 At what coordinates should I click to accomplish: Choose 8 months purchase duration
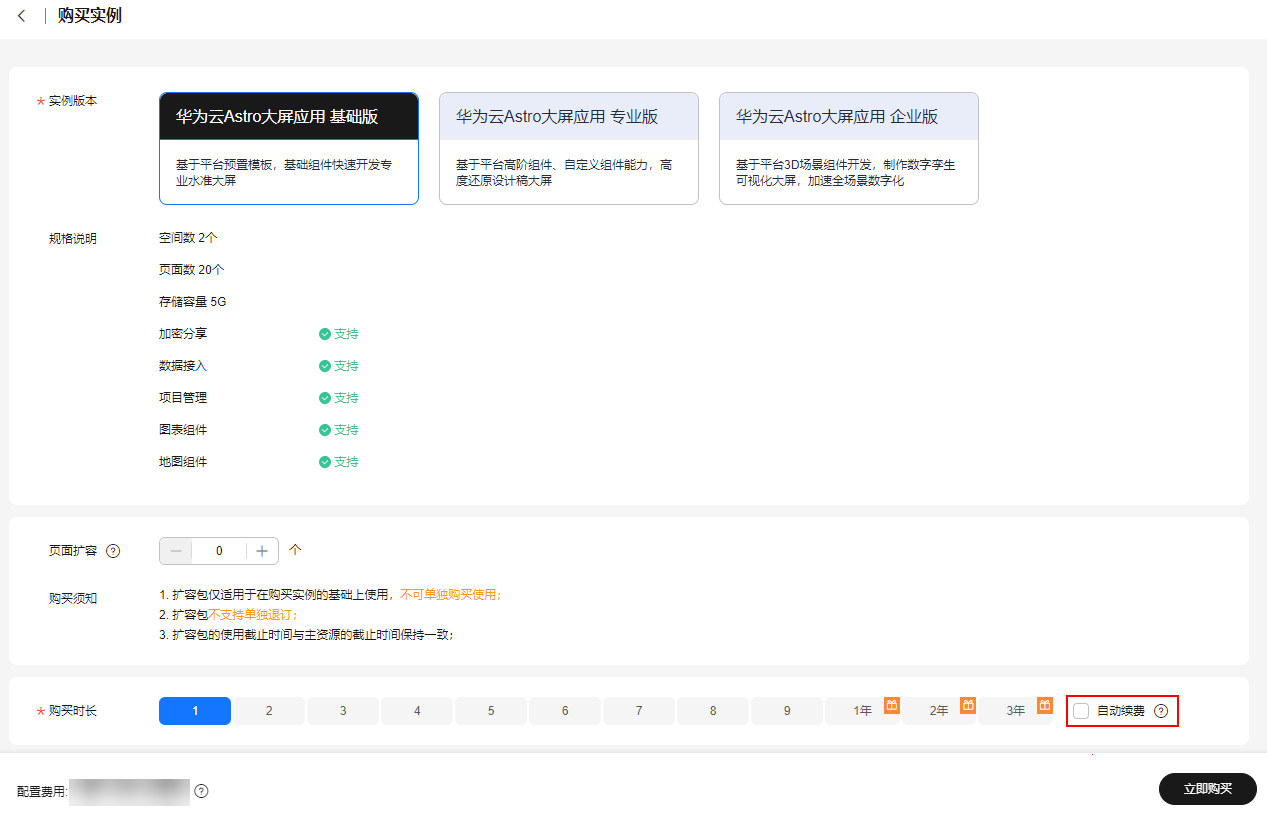(713, 711)
